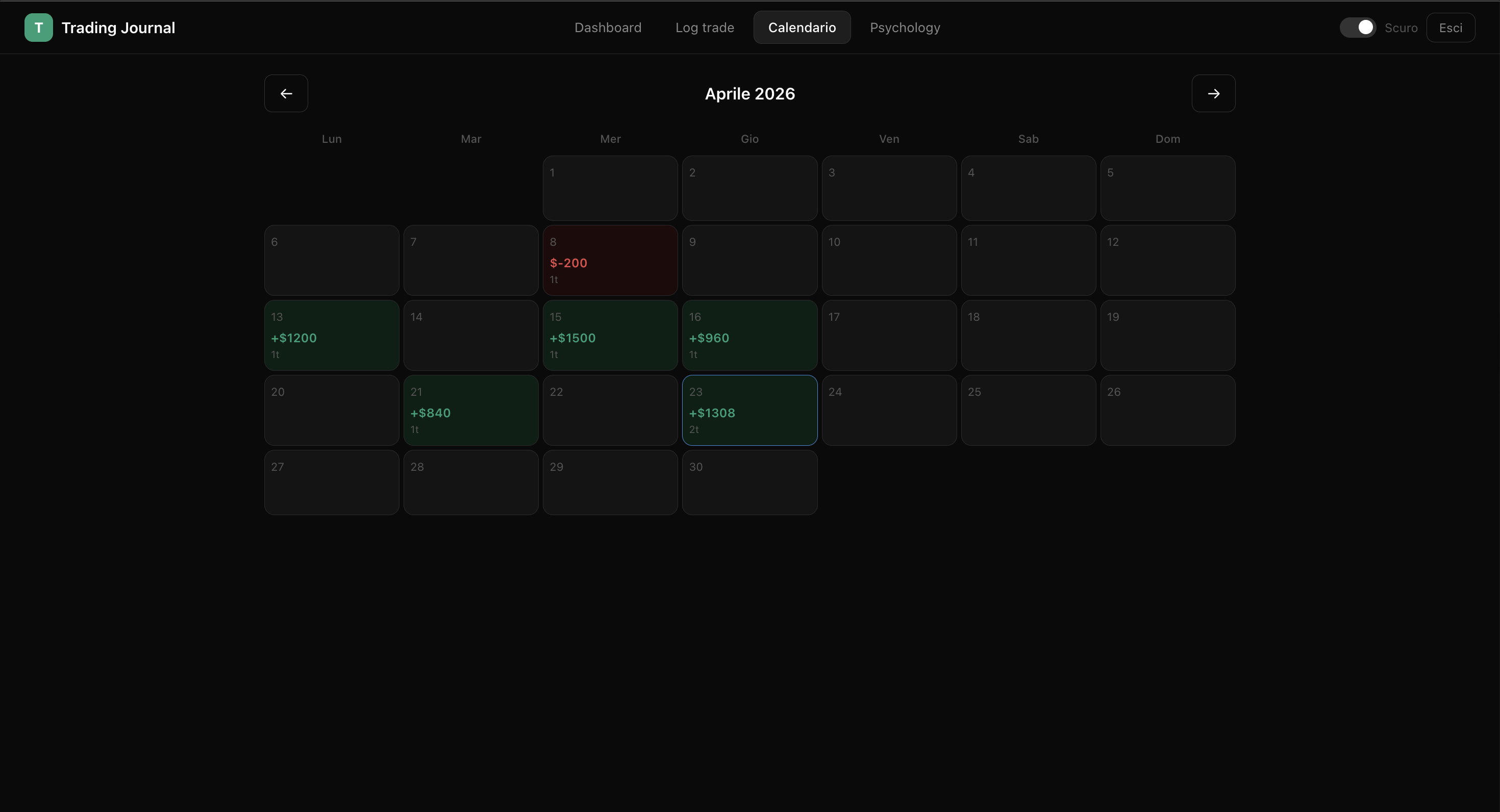Click the April 17 empty cell
This screenshot has width=1500, height=812.
point(889,335)
